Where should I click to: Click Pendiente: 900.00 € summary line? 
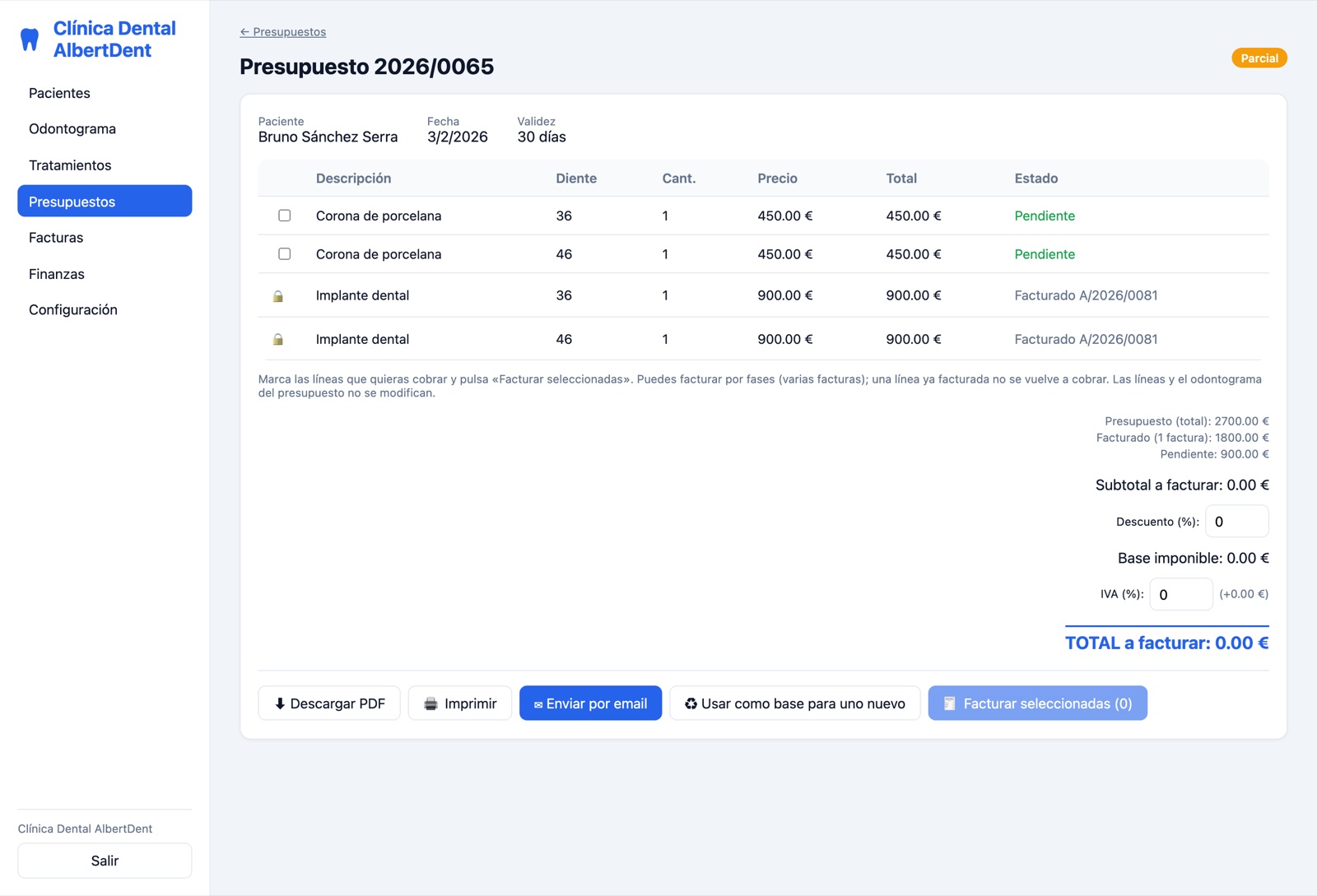coord(1214,454)
